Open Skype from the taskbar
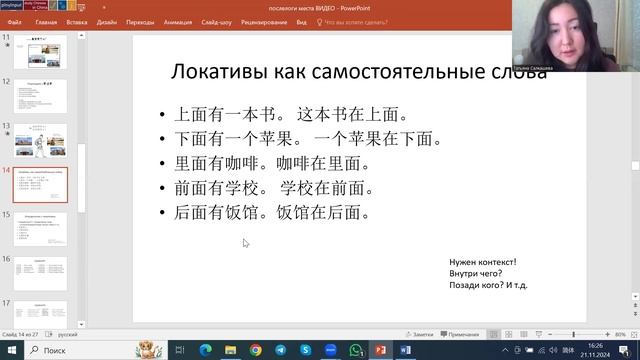 click(x=306, y=350)
